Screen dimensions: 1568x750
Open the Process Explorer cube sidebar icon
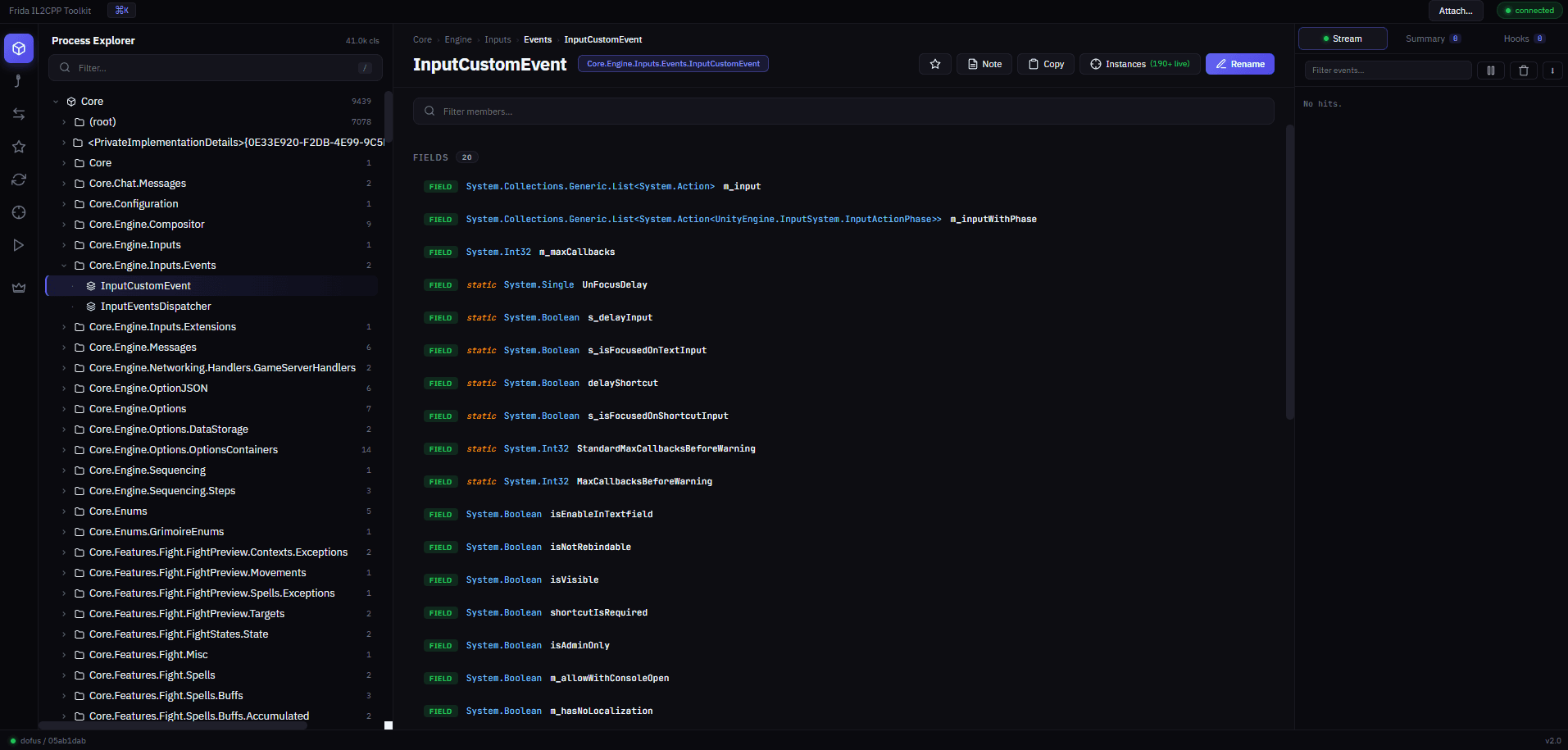click(19, 48)
